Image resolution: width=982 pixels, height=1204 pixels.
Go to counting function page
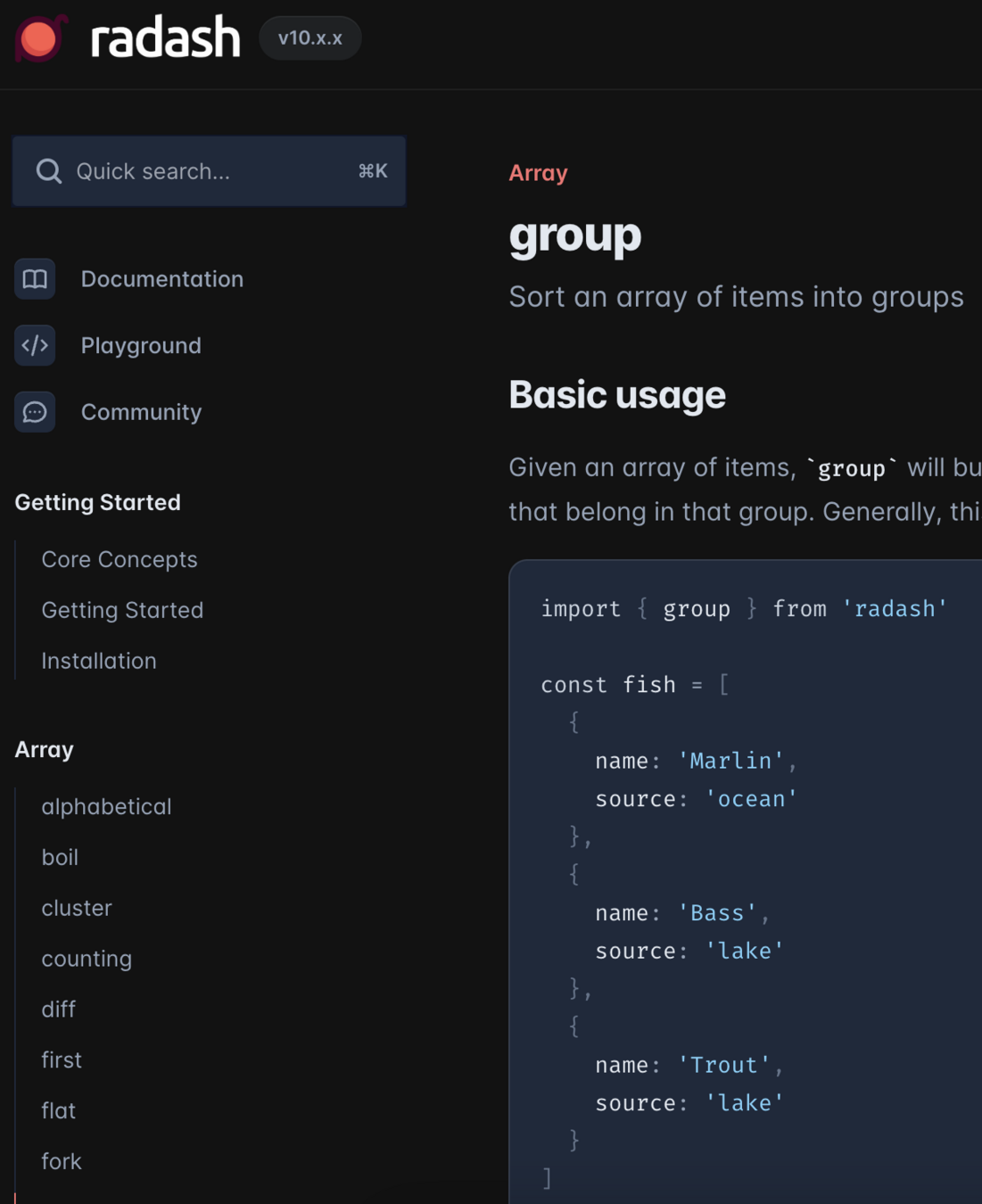[x=87, y=959]
